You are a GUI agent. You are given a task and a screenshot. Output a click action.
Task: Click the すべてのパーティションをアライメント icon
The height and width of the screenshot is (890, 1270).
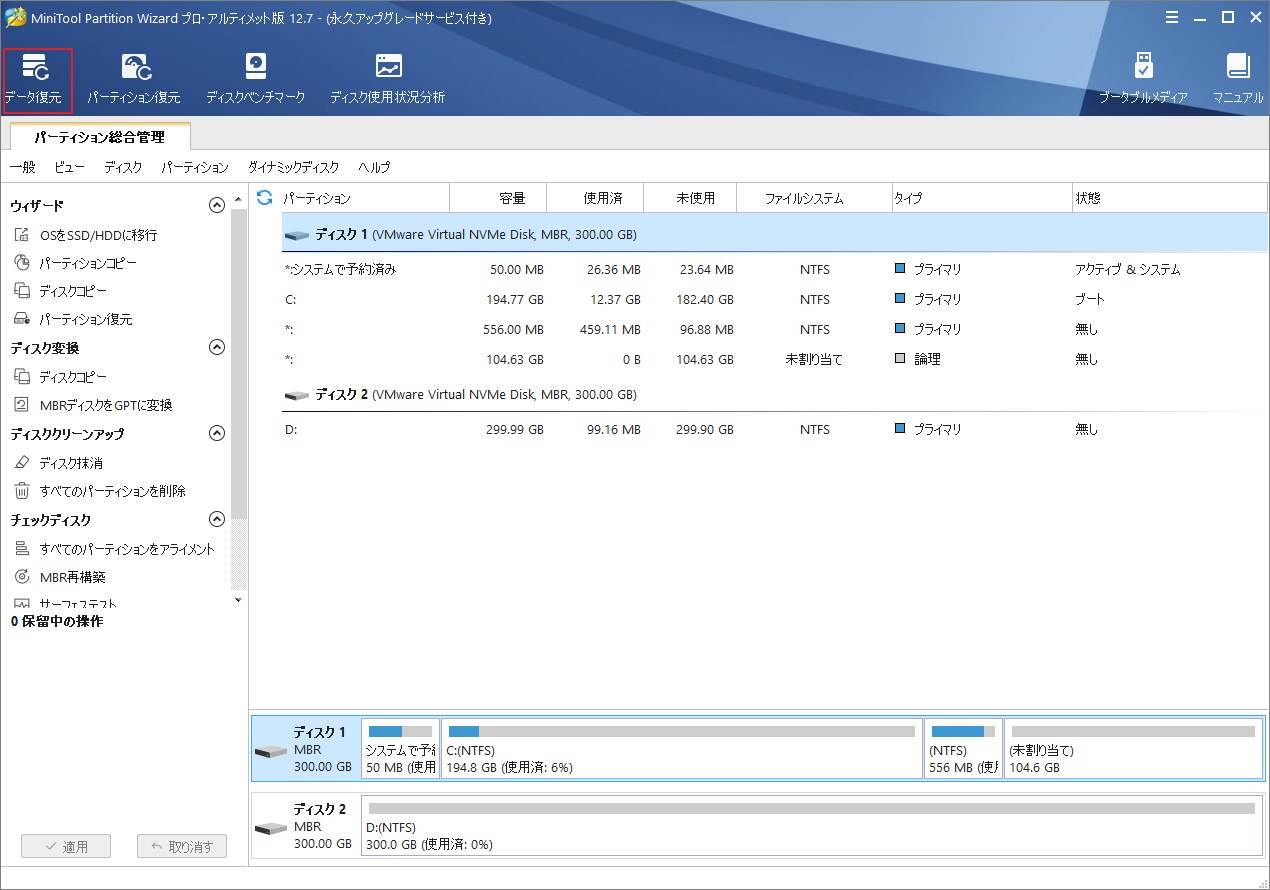tap(22, 549)
